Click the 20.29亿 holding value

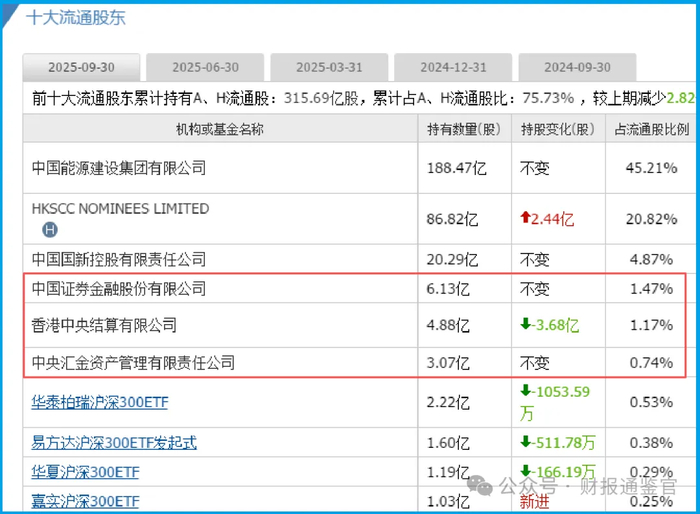452,259
